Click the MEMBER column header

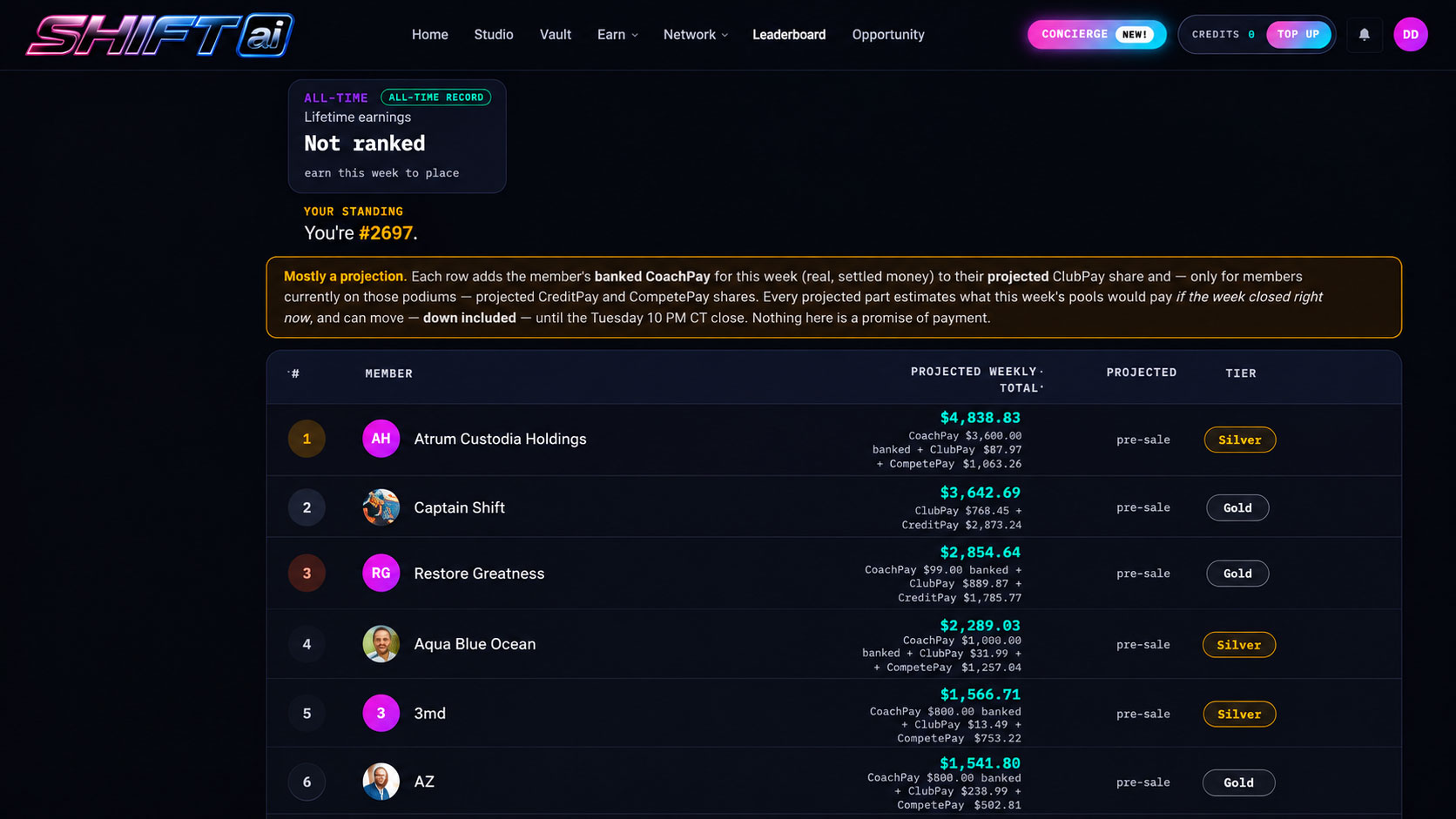(x=389, y=373)
